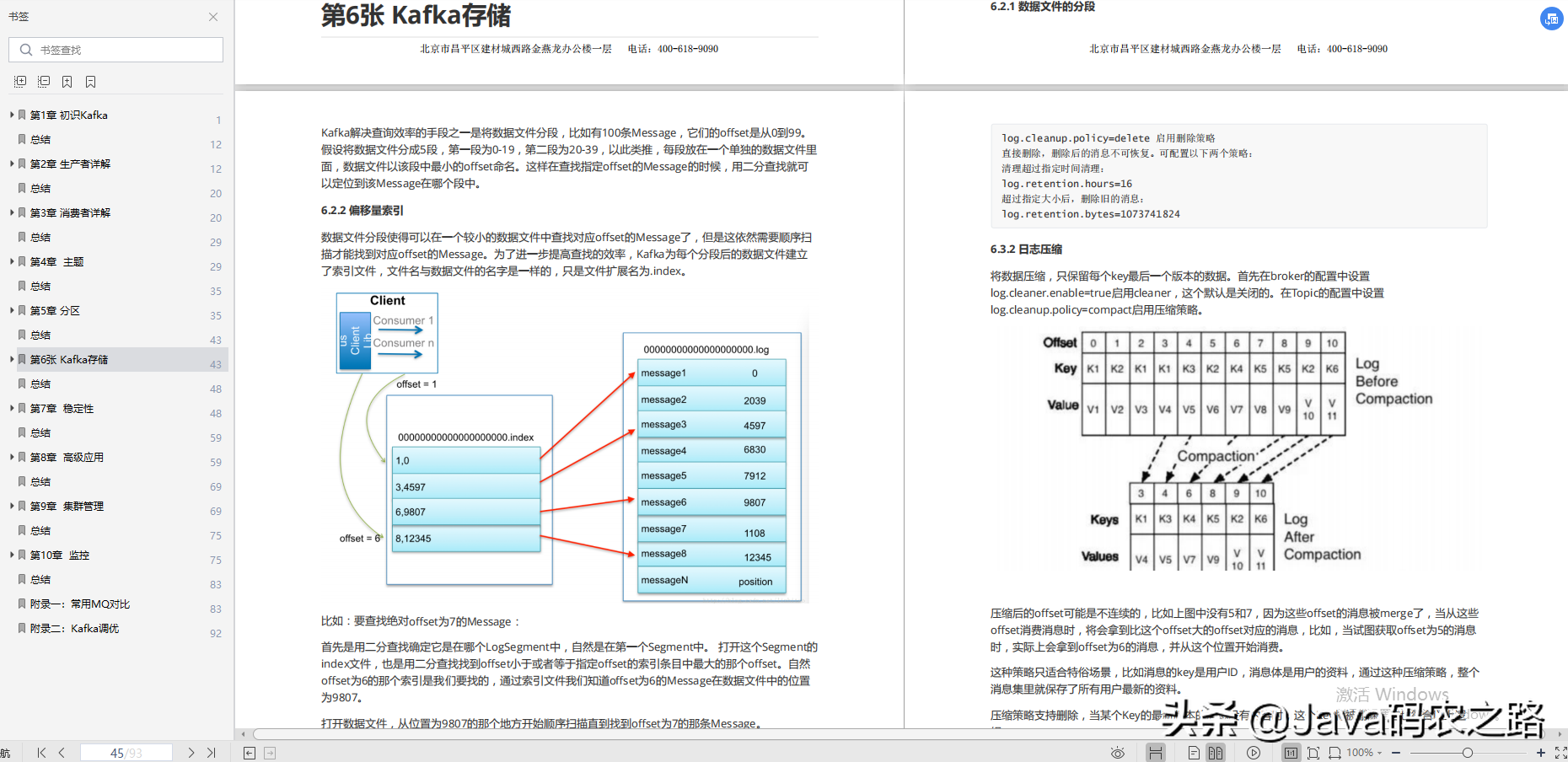This screenshot has width=1568, height=762.
Task: Expand the 第1章 初识Kafka bookmark
Action: tap(11, 115)
